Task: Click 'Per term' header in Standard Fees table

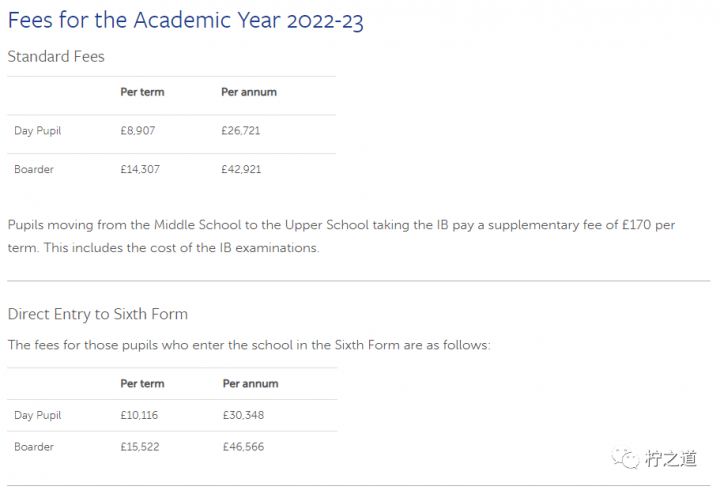Action: [x=142, y=92]
